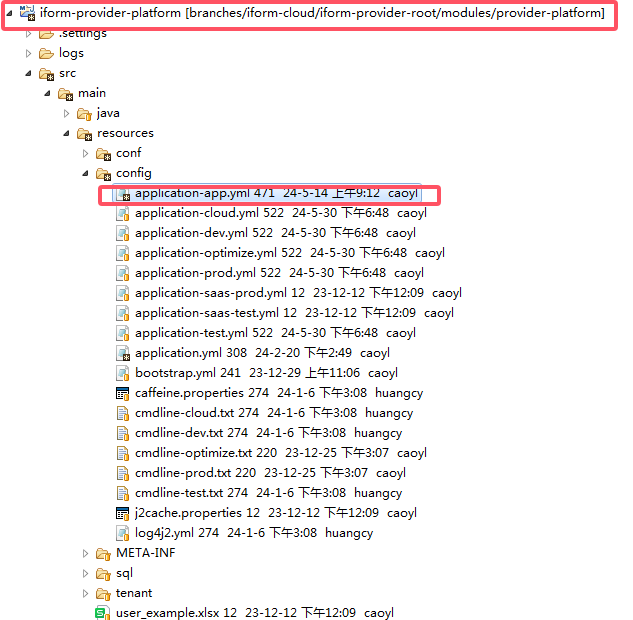The height and width of the screenshot is (620, 633).
Task: Select the tenant folder label
Action: tap(134, 593)
